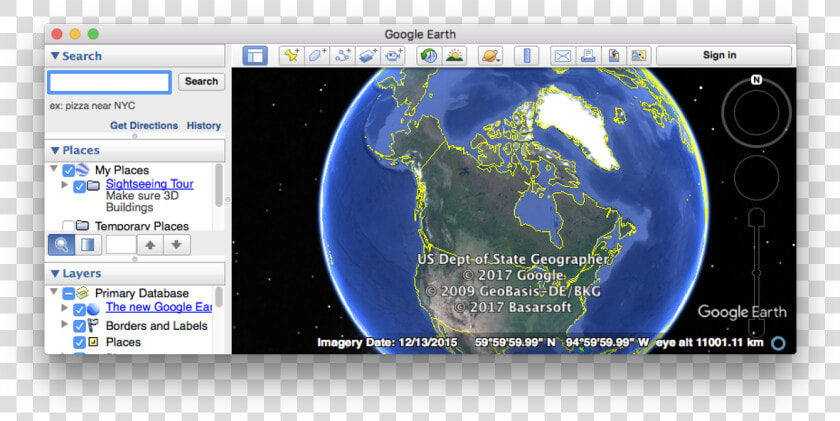This screenshot has height=421, width=840.
Task: Toggle the places transparency view button
Action: click(88, 245)
